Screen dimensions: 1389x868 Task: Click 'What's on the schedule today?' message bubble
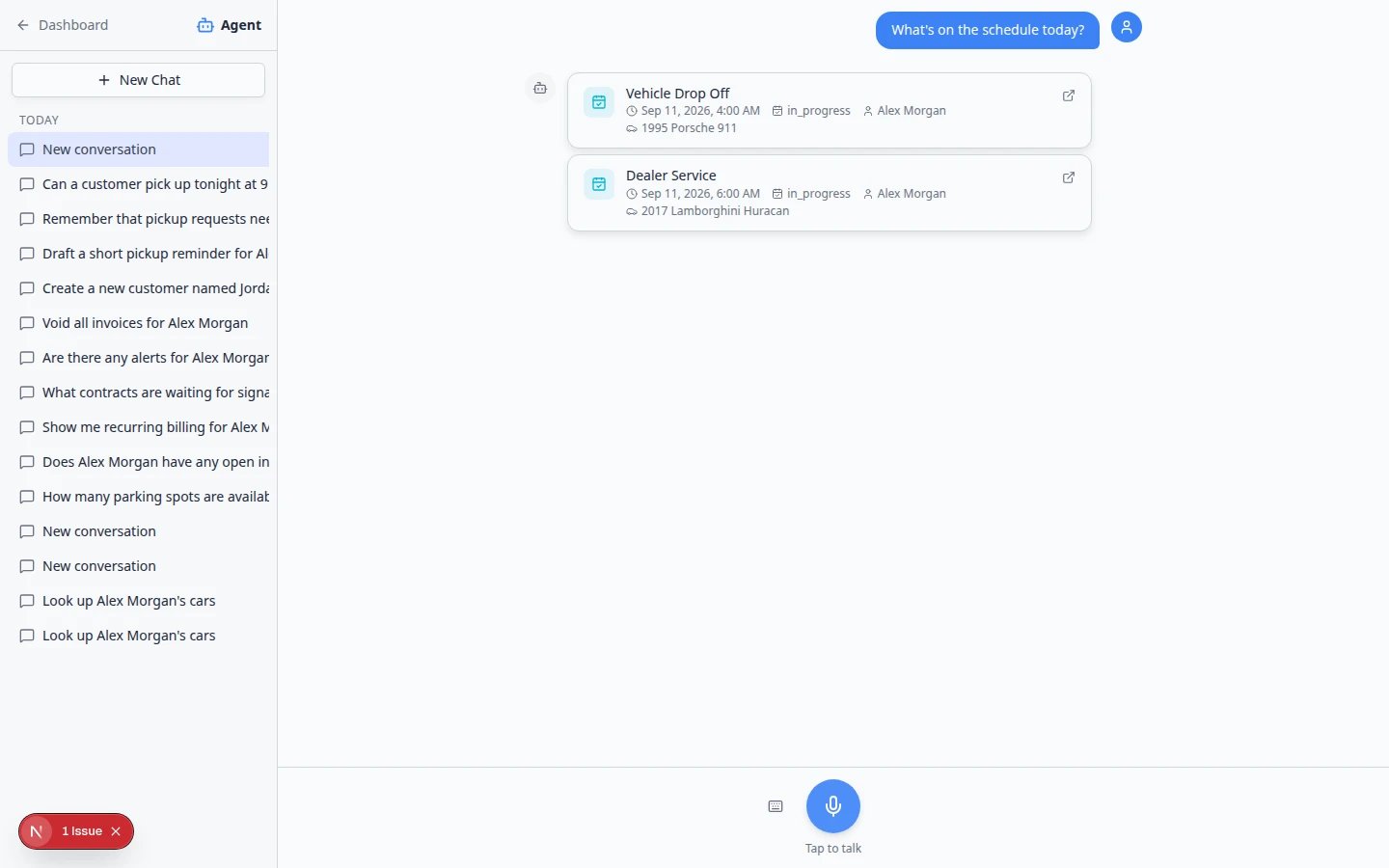[x=988, y=30]
